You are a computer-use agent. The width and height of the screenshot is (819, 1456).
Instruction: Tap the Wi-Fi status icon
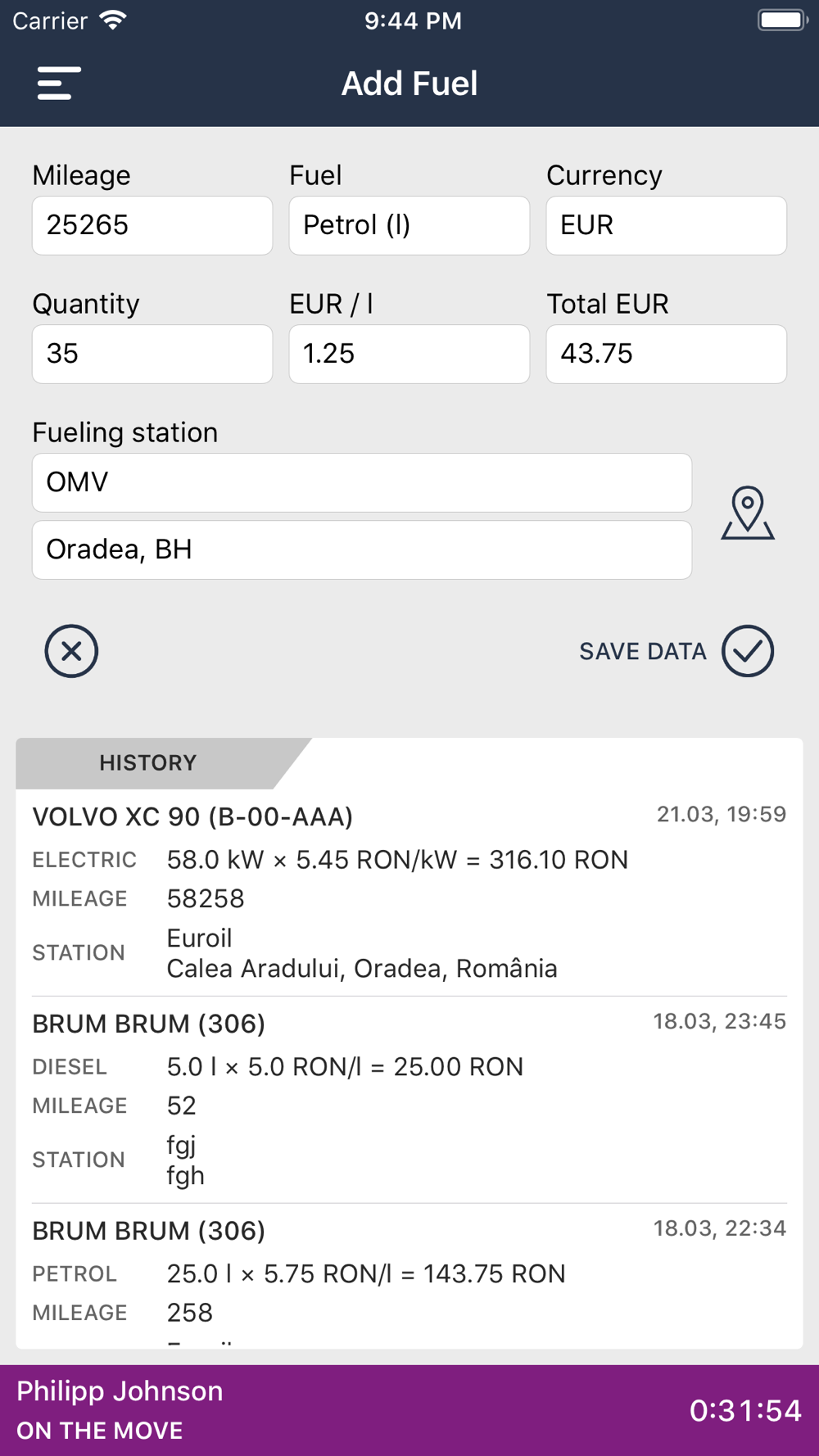coord(113,20)
